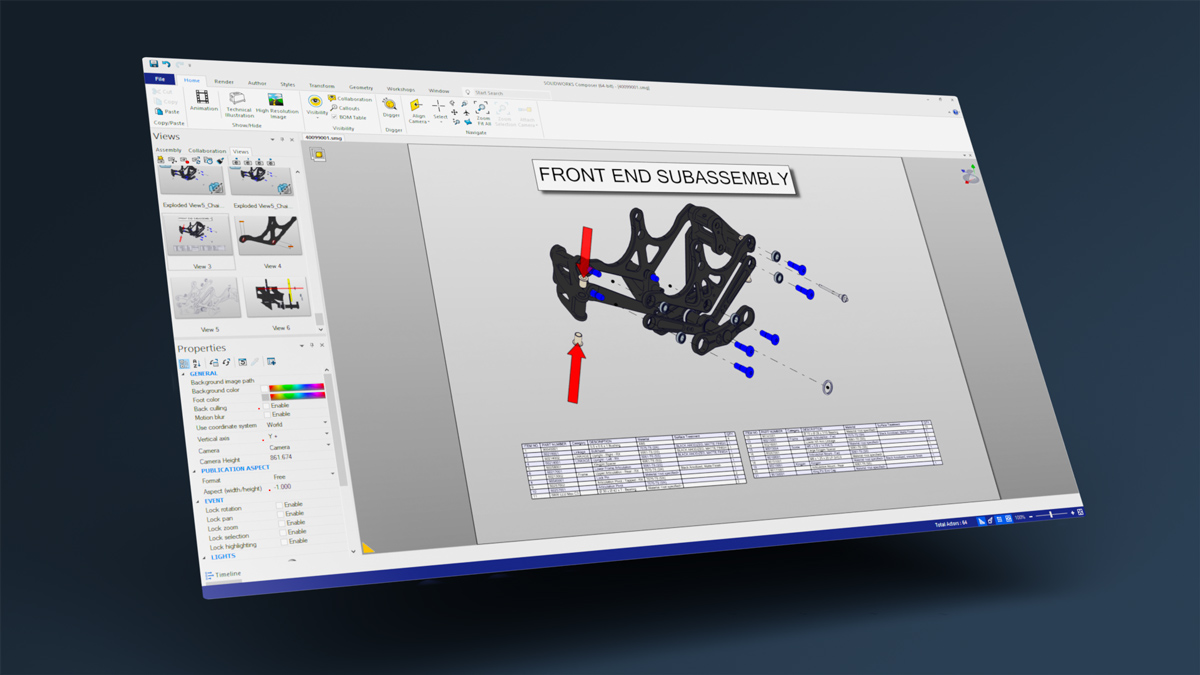The height and width of the screenshot is (675, 1200).
Task: Click the Align Camera icon
Action: pos(417,105)
